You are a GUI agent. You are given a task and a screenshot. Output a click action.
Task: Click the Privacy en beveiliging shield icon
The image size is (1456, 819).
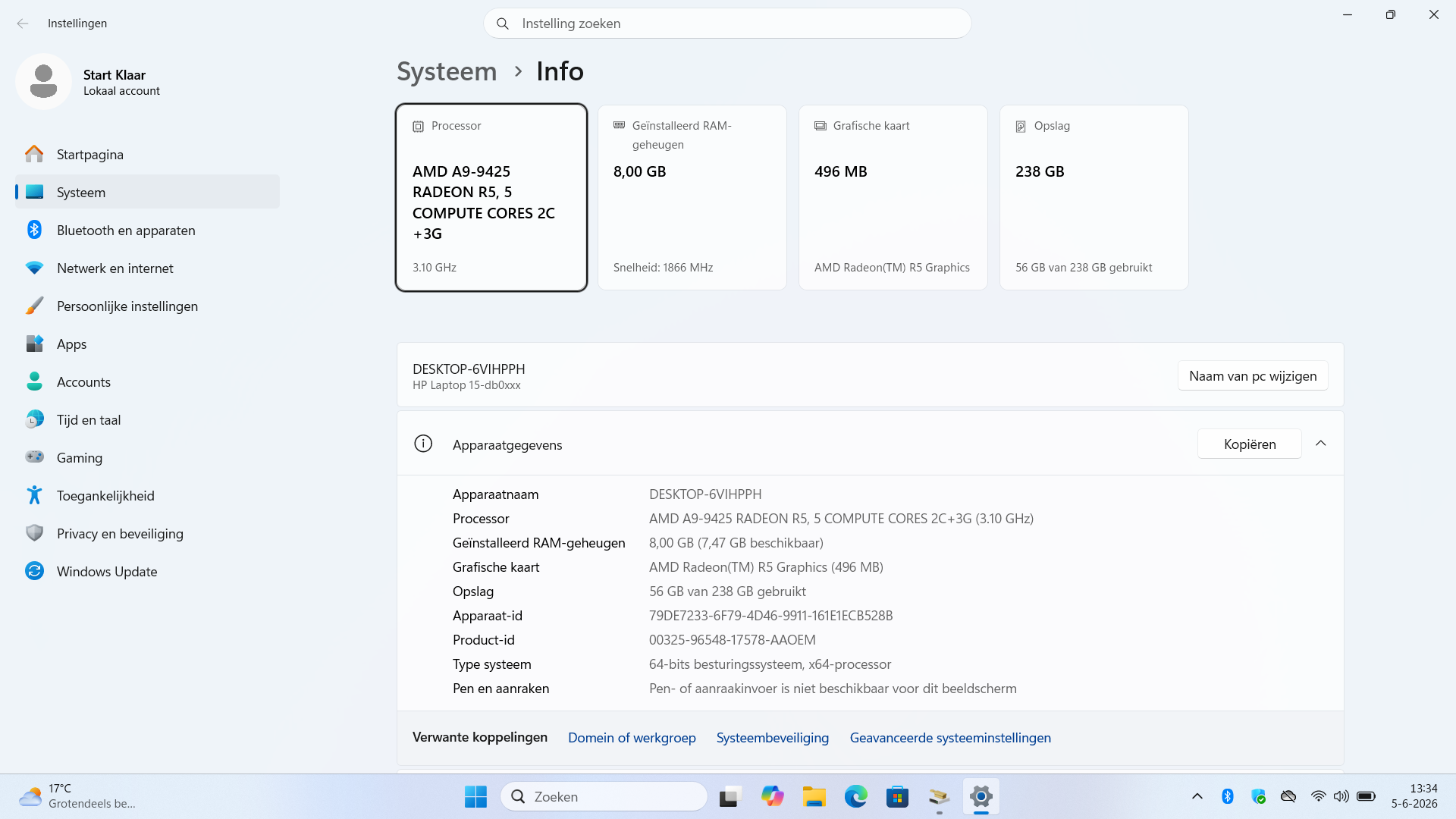point(34,533)
